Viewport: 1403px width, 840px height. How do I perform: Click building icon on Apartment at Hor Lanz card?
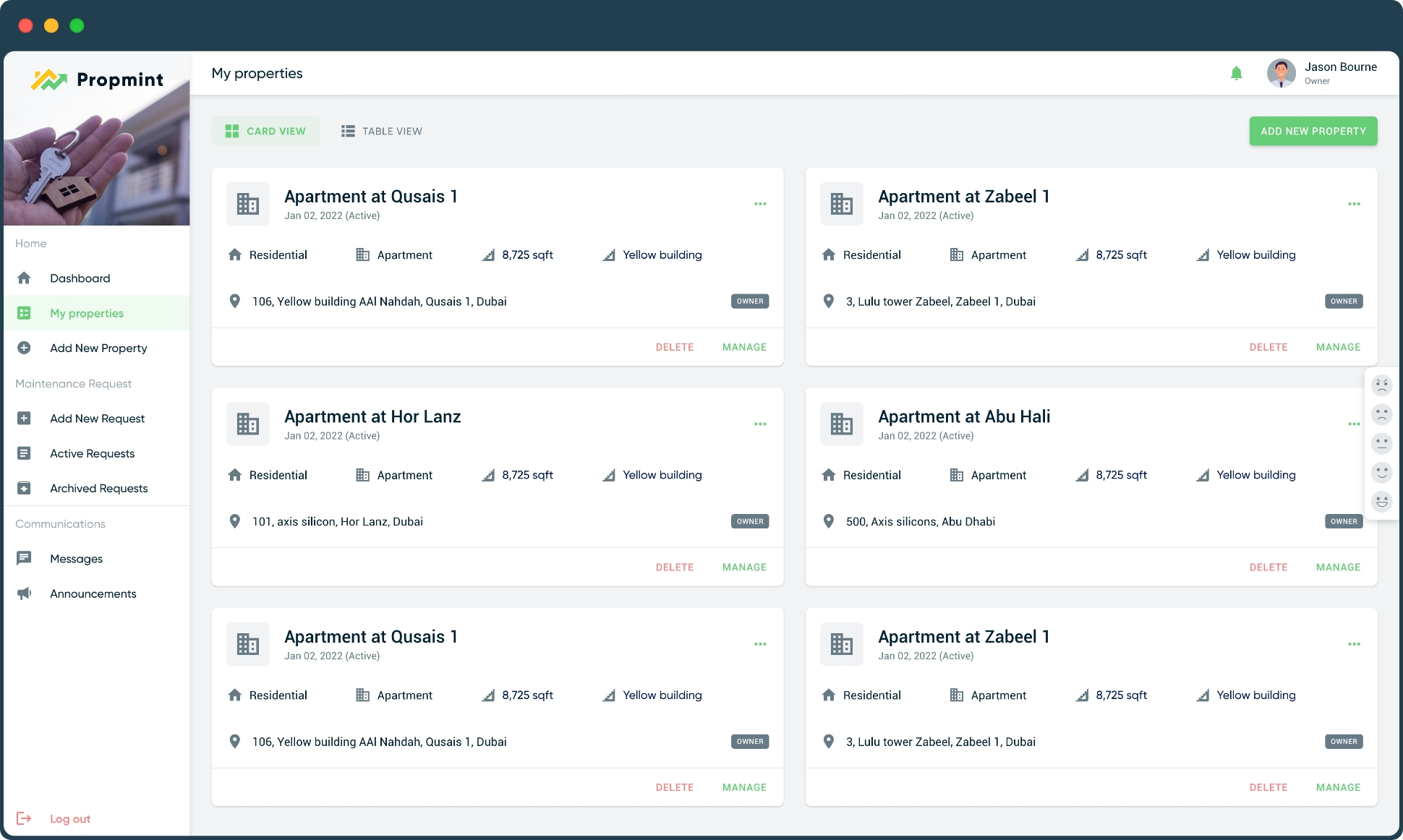(247, 424)
